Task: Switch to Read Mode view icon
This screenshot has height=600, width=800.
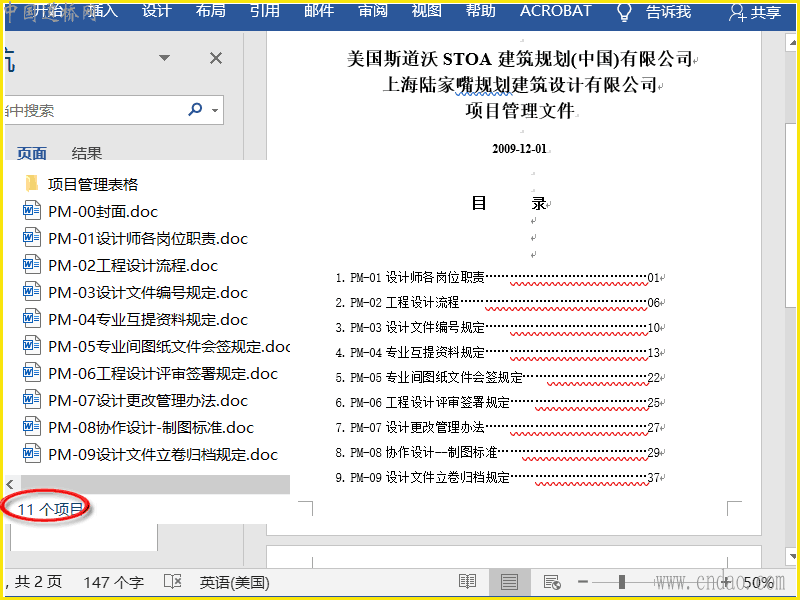Action: coord(467,582)
